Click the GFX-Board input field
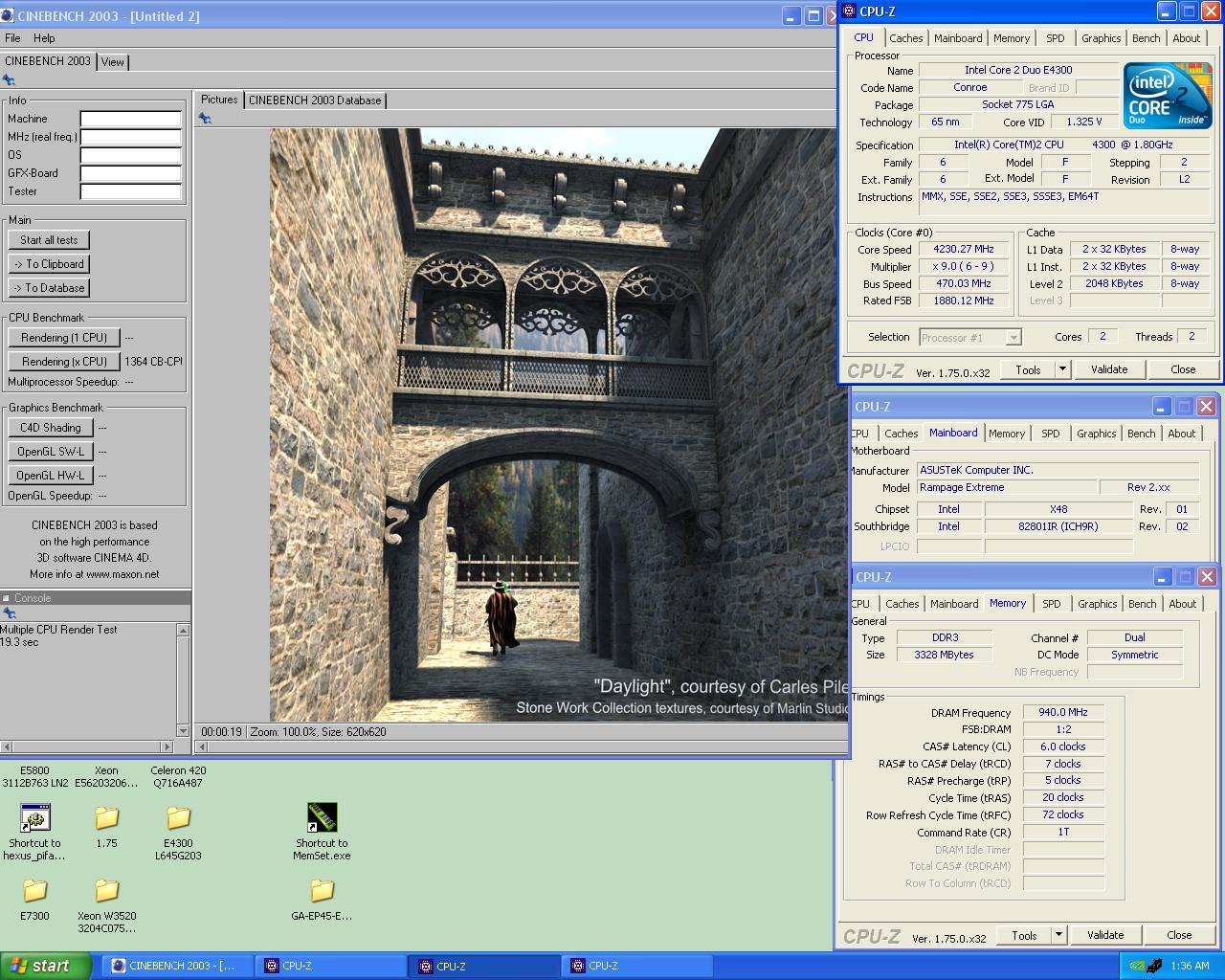The image size is (1225, 980). pyautogui.click(x=131, y=173)
